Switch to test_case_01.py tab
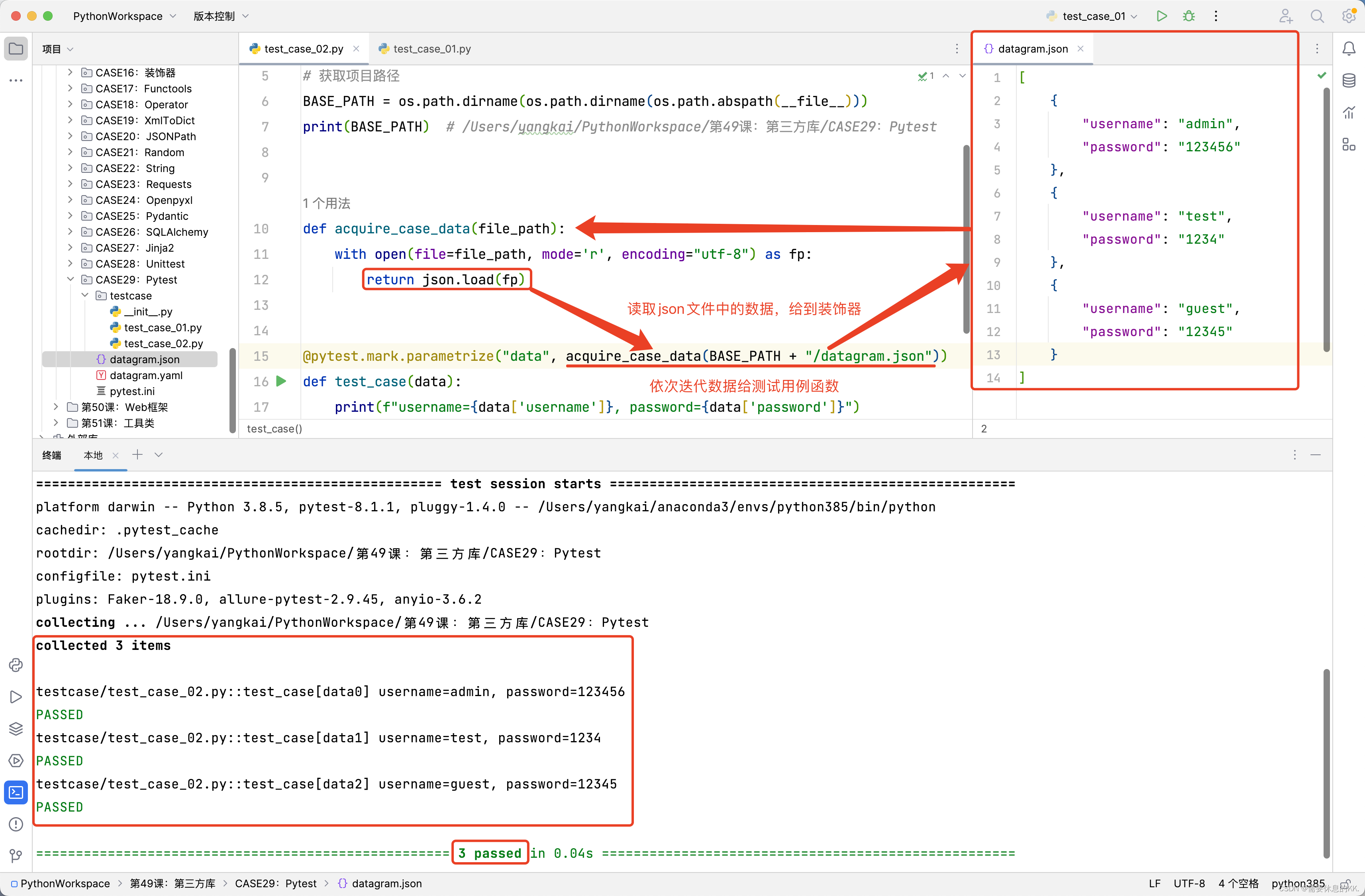This screenshot has height=896, width=1365. click(425, 49)
